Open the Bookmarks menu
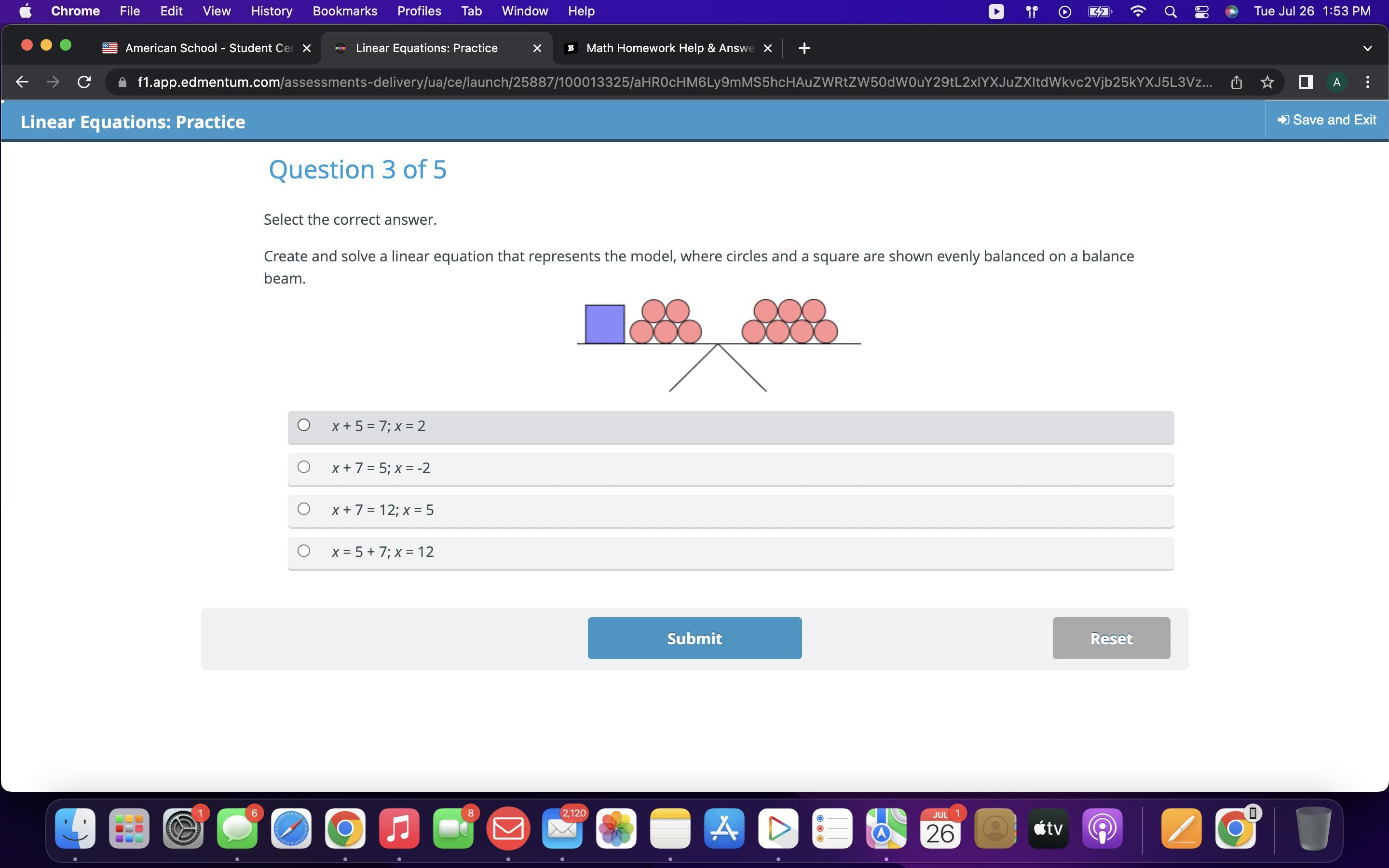Image resolution: width=1389 pixels, height=868 pixels. (x=344, y=12)
